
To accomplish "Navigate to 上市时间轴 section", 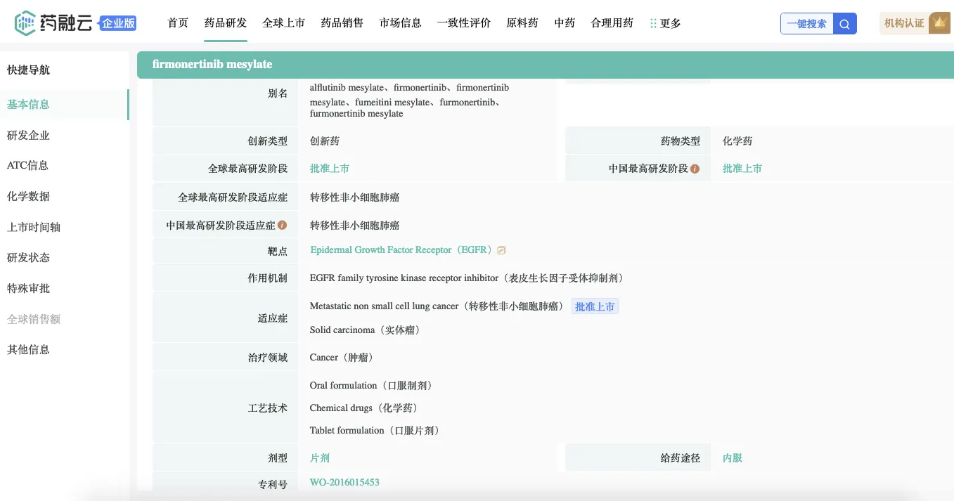I will 33,227.
